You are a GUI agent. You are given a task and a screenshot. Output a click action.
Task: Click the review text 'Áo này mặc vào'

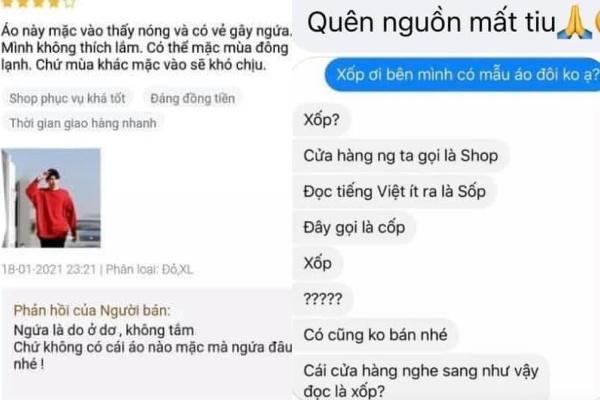(x=147, y=48)
